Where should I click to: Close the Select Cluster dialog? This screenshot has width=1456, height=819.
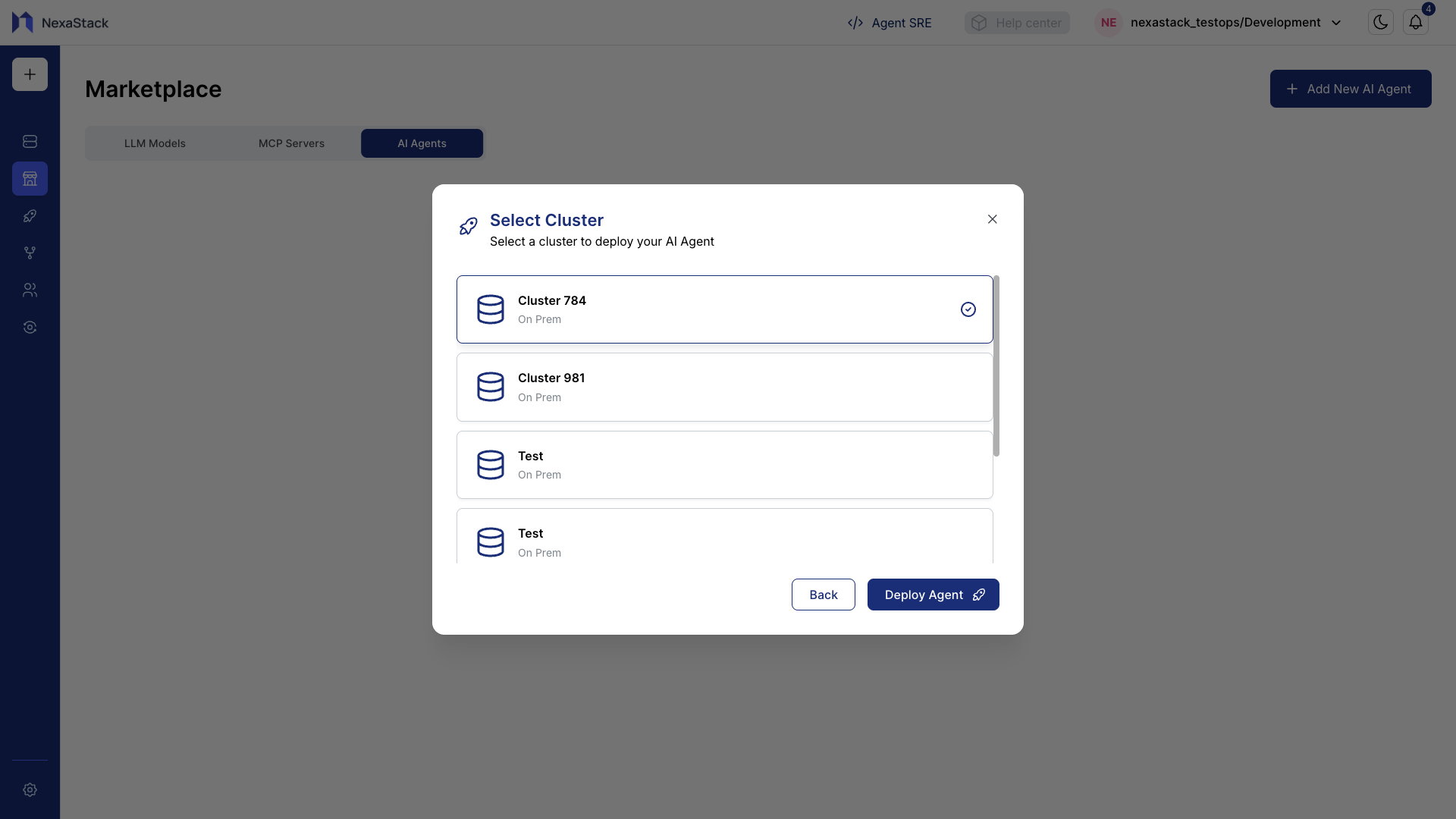pyautogui.click(x=992, y=219)
